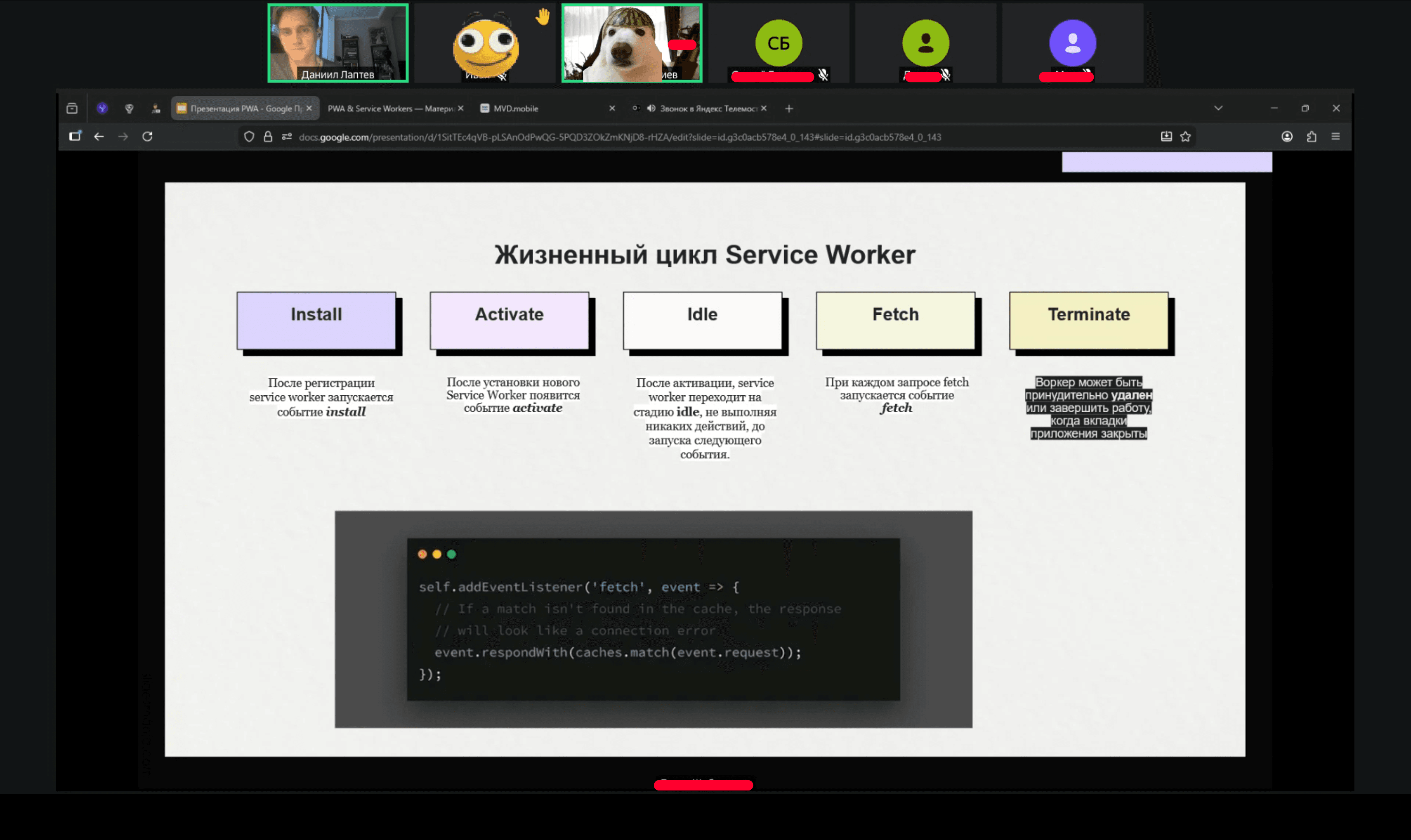Click the text 'После установки нового Service Worker'
This screenshot has width=1411, height=840.
pyautogui.click(x=513, y=389)
